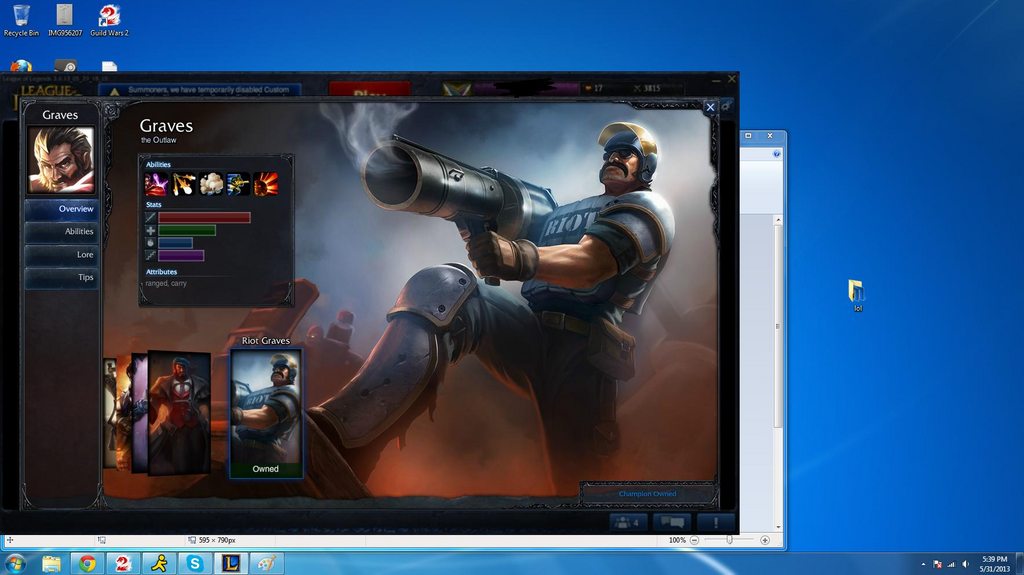Launch Chrome from the taskbar

click(87, 563)
